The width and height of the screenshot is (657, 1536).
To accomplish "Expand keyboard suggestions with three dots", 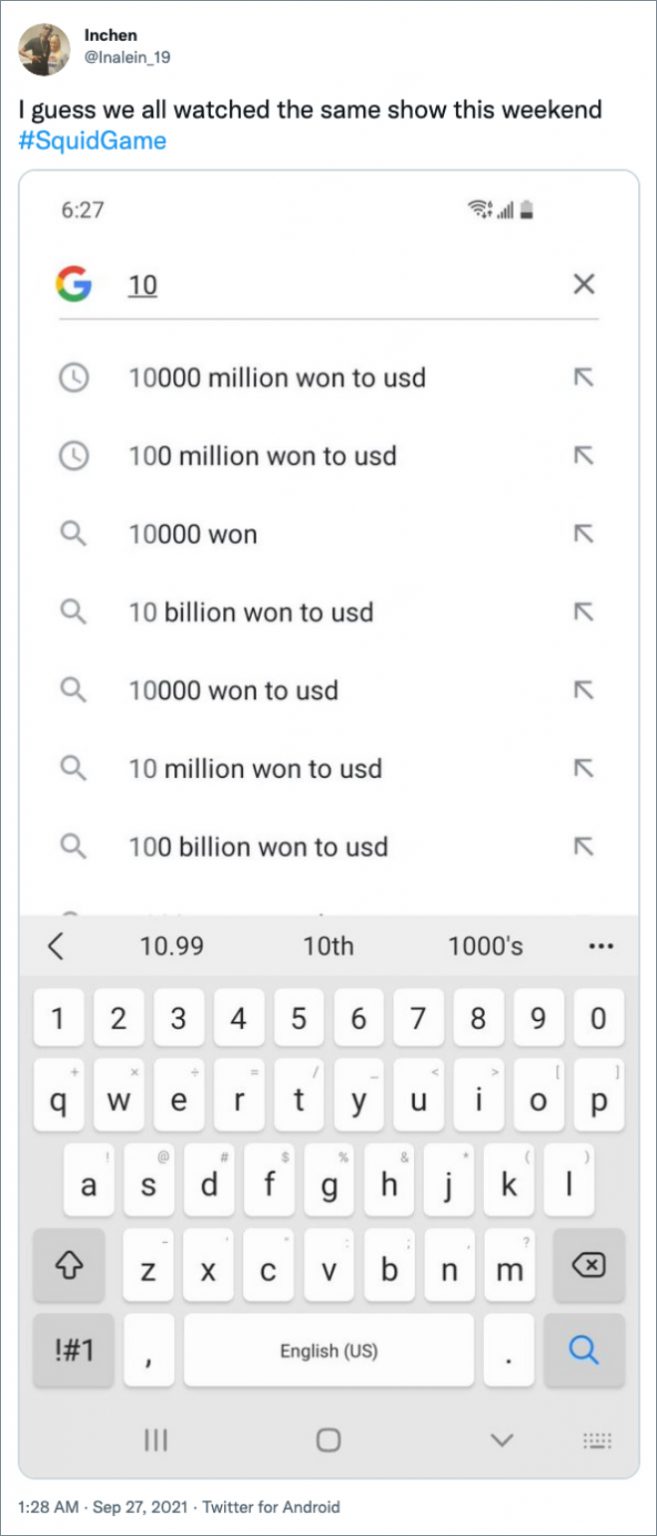I will click(600, 946).
